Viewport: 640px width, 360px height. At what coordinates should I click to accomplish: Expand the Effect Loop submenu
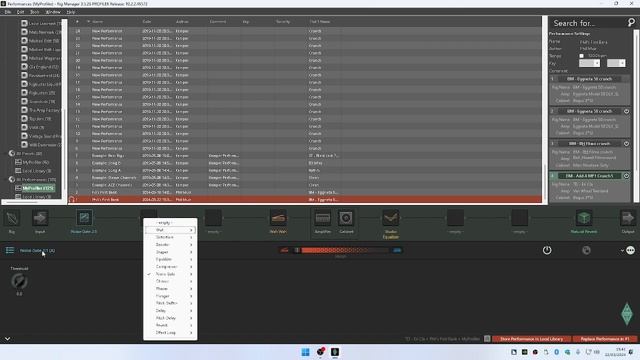click(170, 333)
